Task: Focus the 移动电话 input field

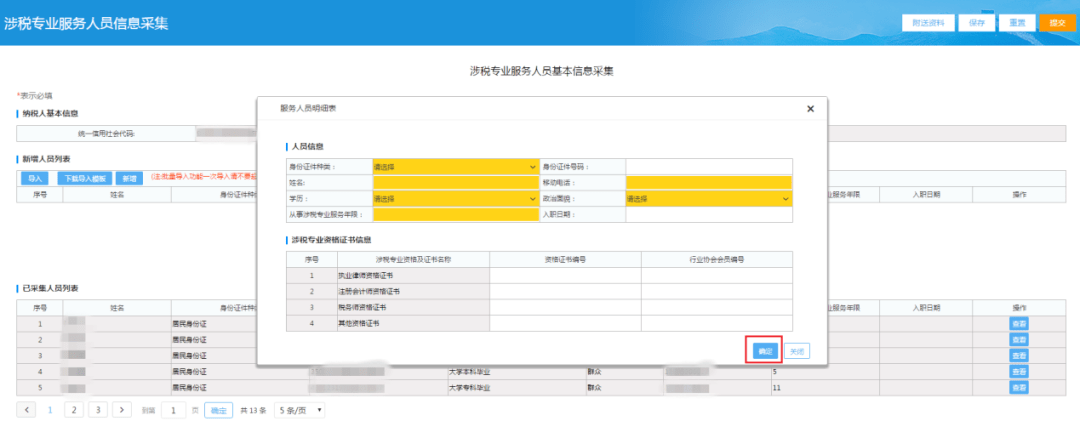Action: click(708, 183)
